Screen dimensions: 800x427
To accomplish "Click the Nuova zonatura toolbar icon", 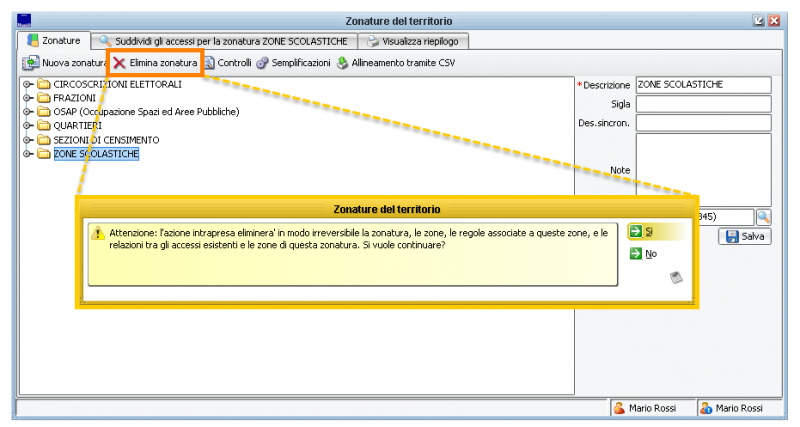I will pos(31,63).
